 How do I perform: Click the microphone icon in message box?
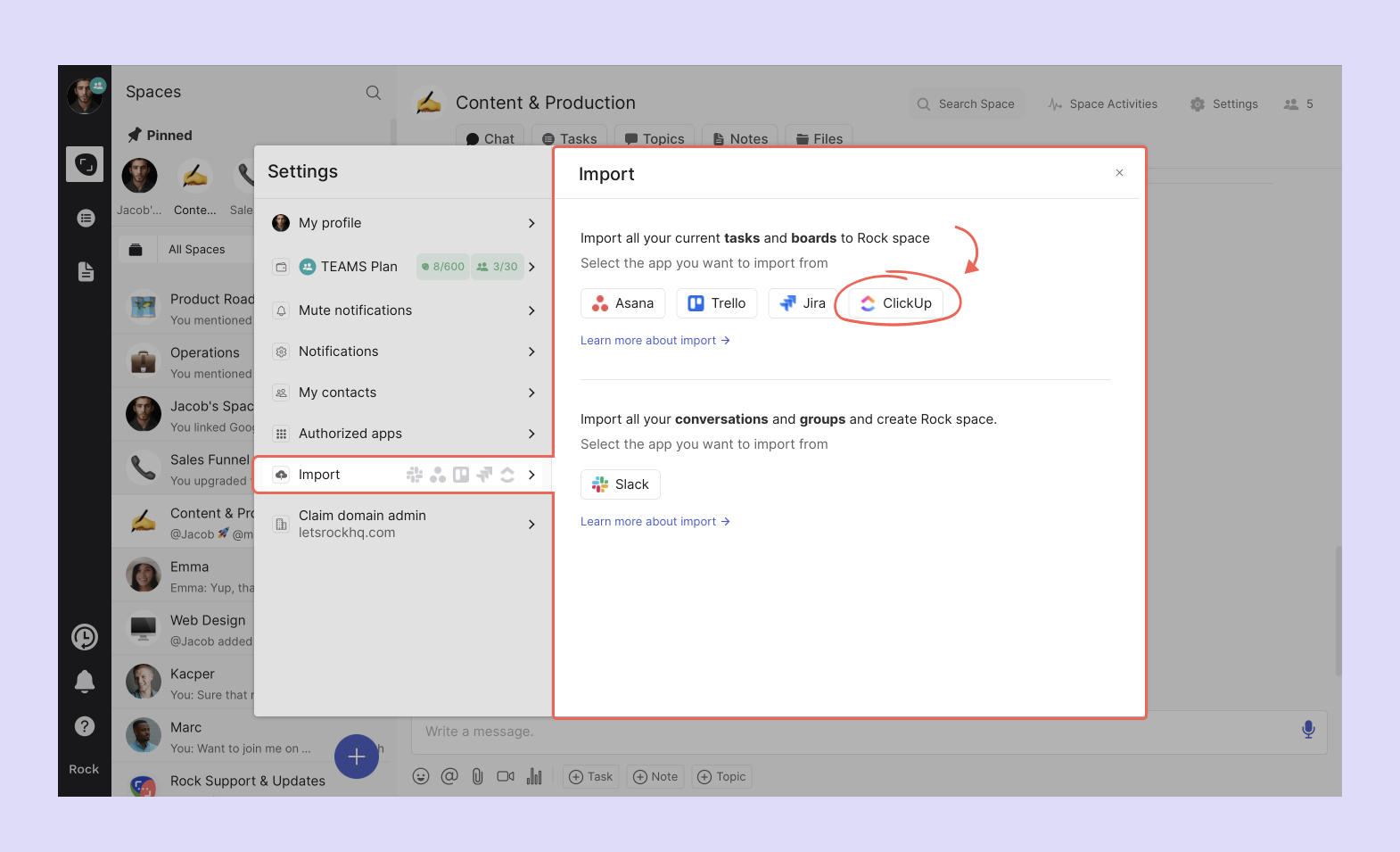click(x=1307, y=730)
